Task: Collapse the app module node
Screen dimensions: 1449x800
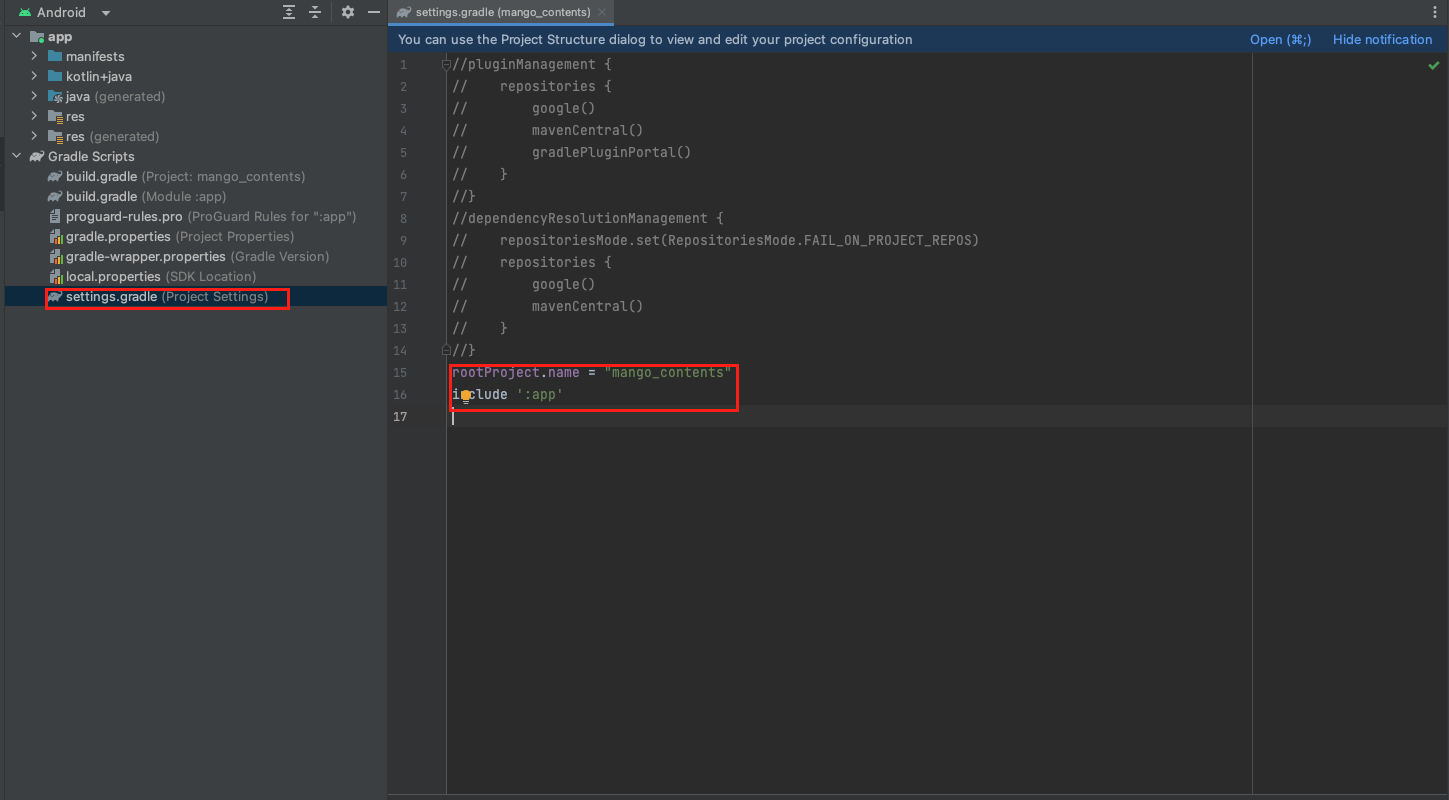Action: [16, 36]
